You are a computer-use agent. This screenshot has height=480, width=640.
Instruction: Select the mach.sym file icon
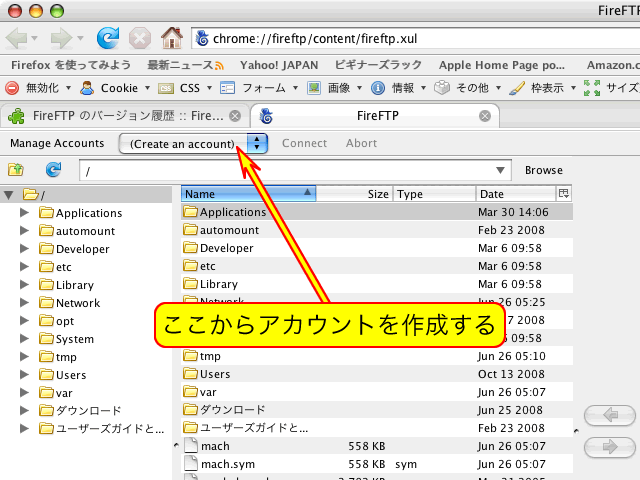click(x=191, y=464)
